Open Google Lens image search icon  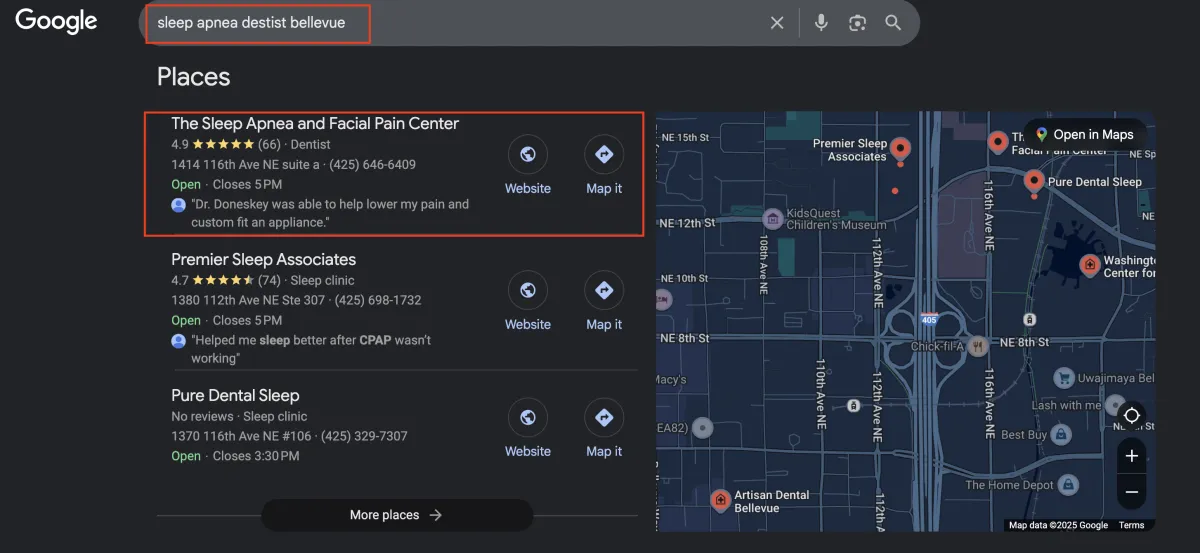coord(857,23)
